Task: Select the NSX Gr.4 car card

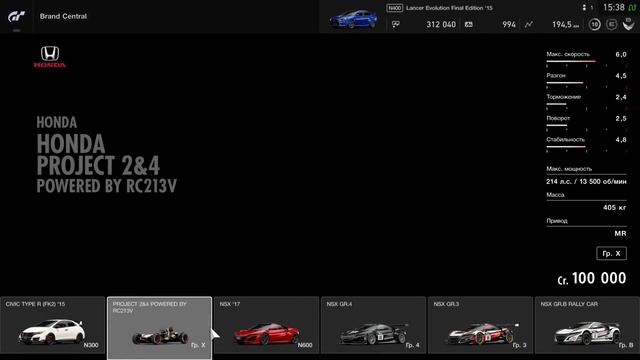Action: click(373, 325)
